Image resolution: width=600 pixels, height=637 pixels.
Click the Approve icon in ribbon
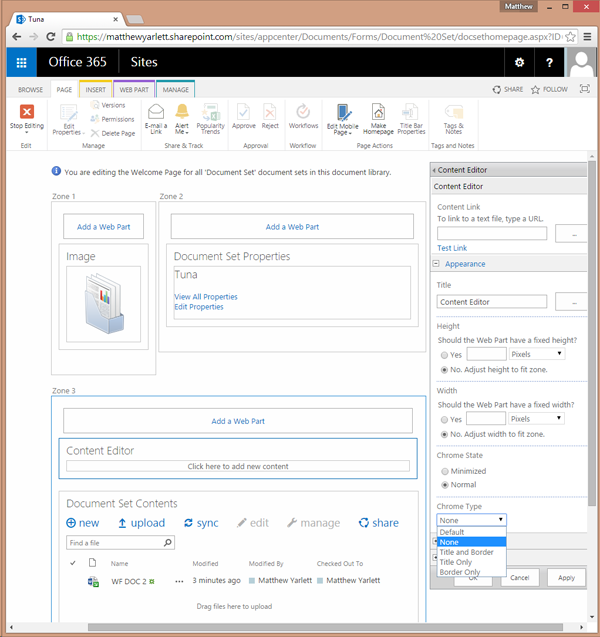(243, 112)
